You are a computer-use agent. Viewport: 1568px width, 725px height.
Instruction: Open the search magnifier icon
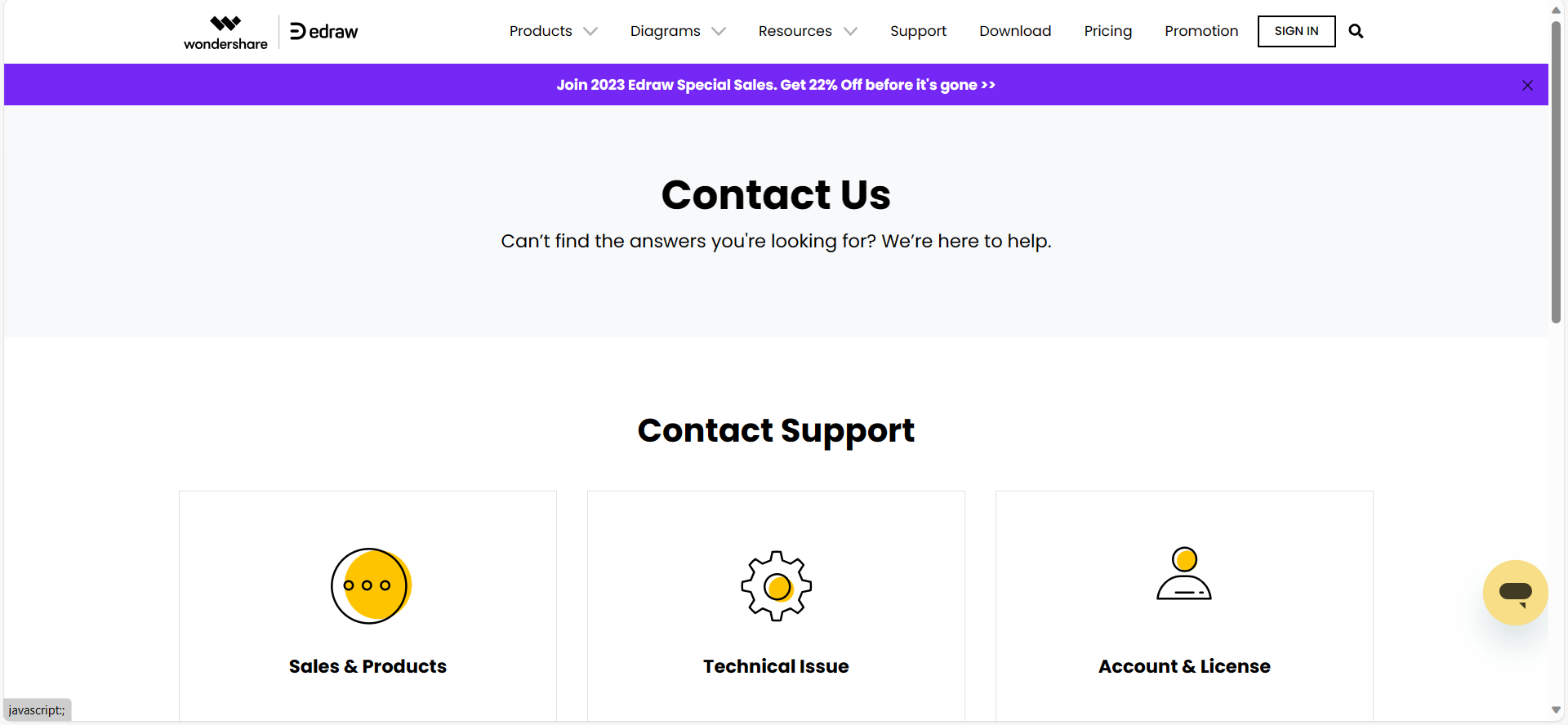coord(1356,31)
